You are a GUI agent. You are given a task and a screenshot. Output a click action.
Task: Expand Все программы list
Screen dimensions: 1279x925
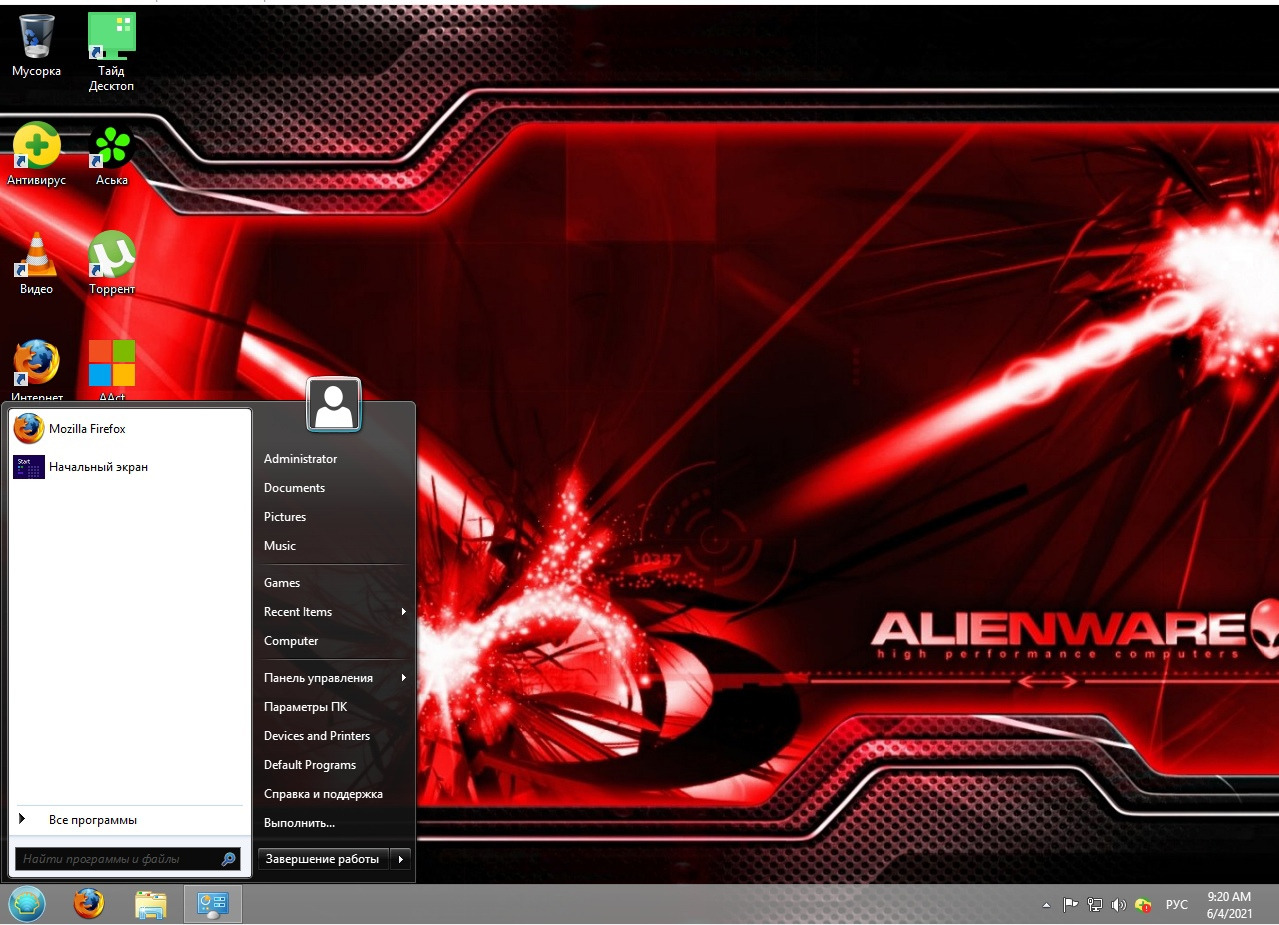click(130, 820)
